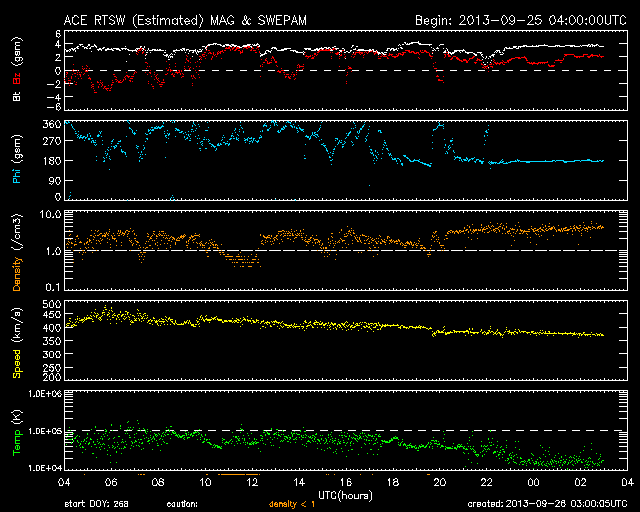The width and height of the screenshot is (640, 512).
Task: Click the "250" tick on the Speed axis
Action: (52, 368)
